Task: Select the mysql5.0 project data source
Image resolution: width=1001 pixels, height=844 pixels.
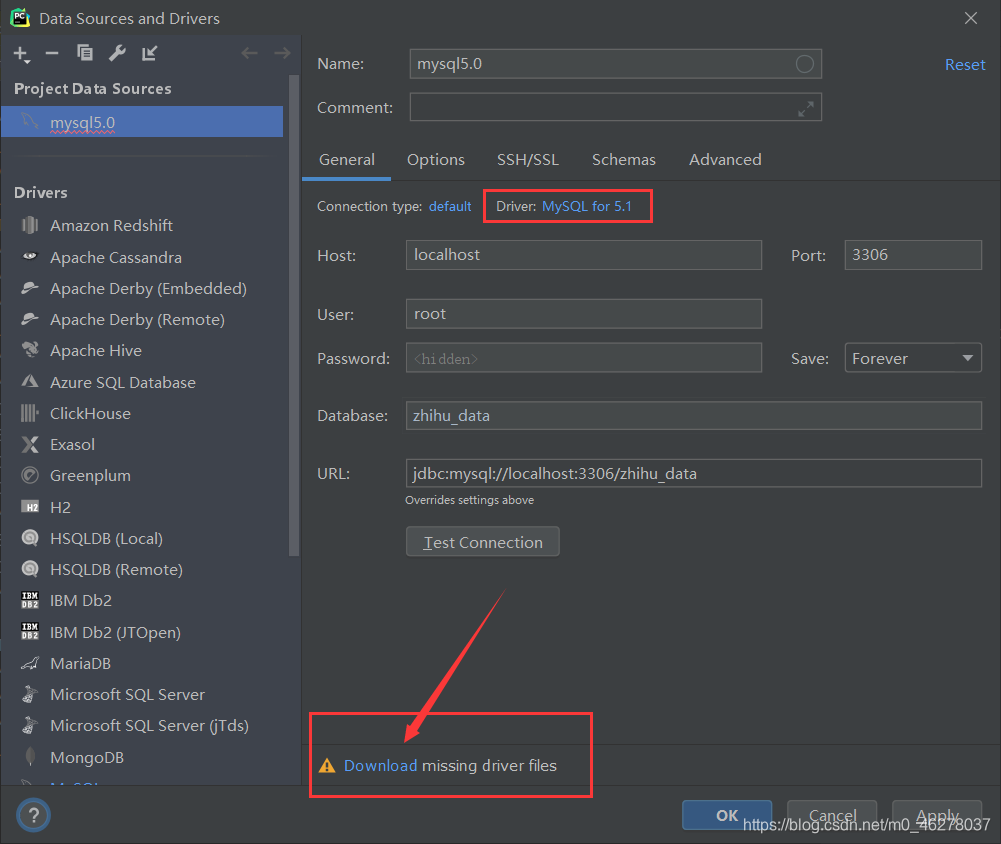Action: coord(142,122)
